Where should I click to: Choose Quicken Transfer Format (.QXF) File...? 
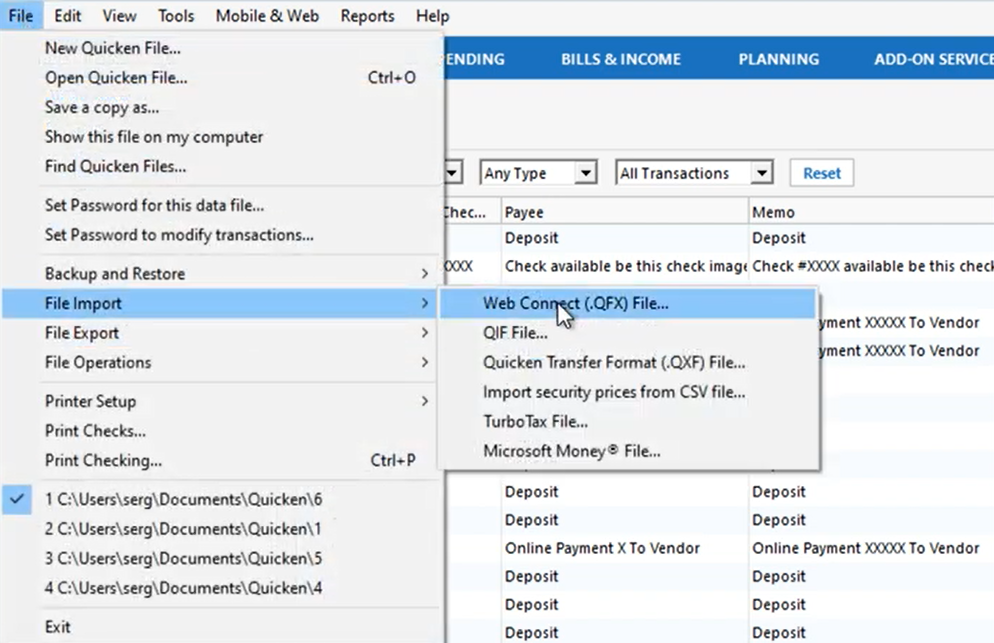click(x=628, y=362)
